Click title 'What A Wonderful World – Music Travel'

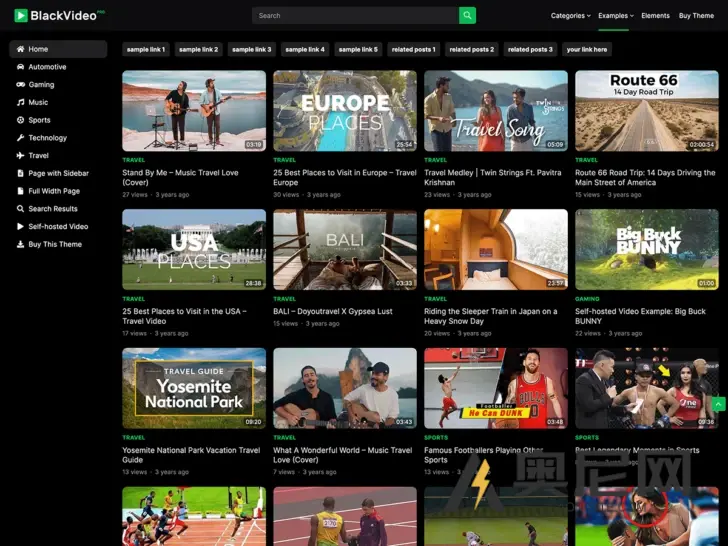[x=342, y=455]
